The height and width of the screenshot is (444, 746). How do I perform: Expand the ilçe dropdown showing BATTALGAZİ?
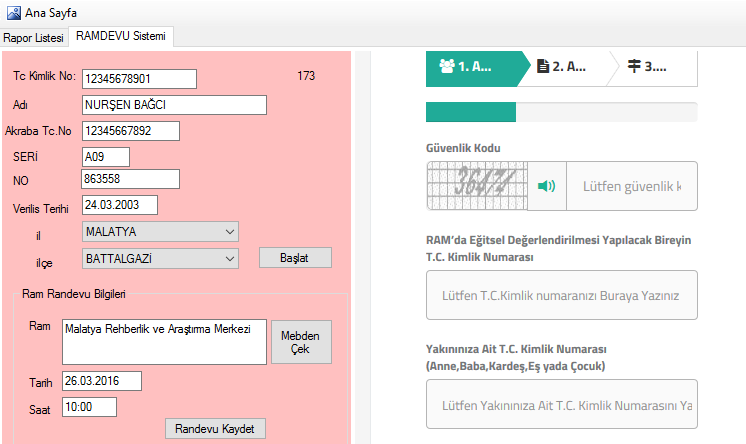pyautogui.click(x=160, y=258)
